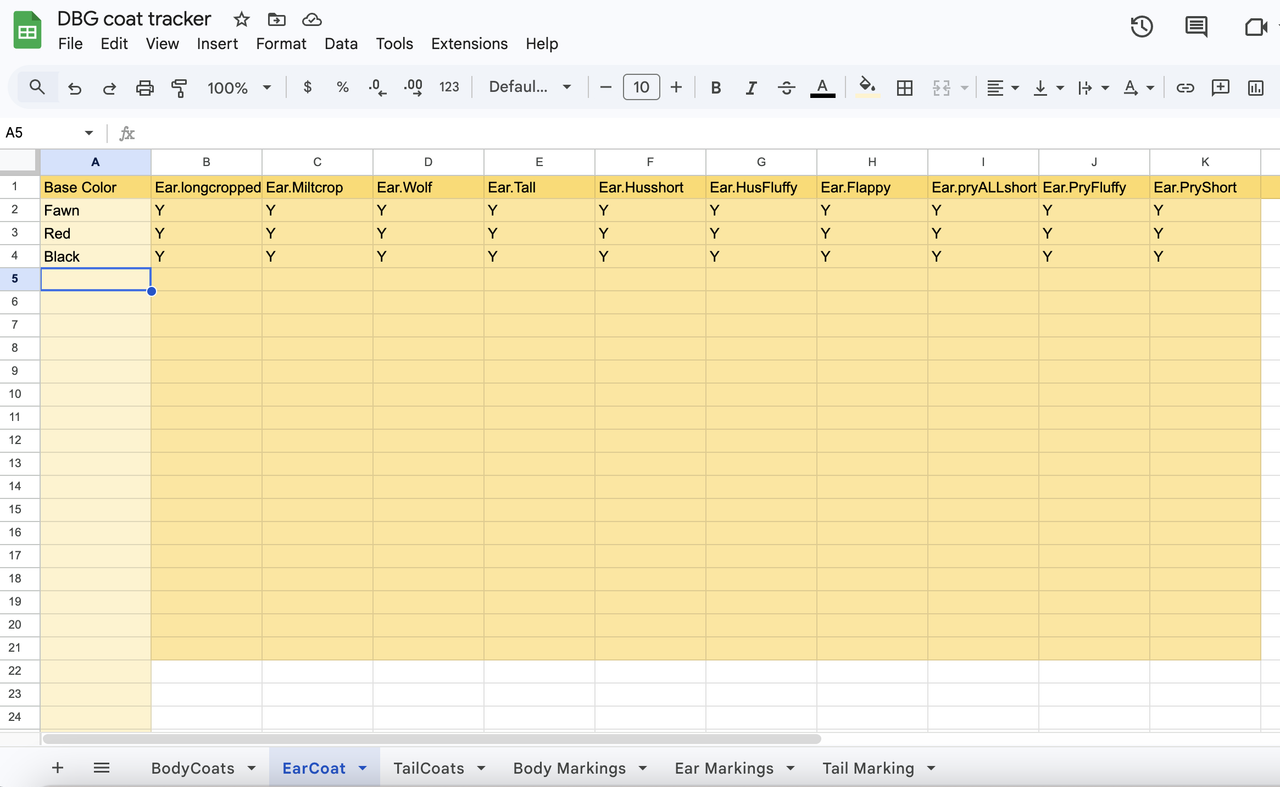Open the zoom level dropdown

[x=238, y=88]
